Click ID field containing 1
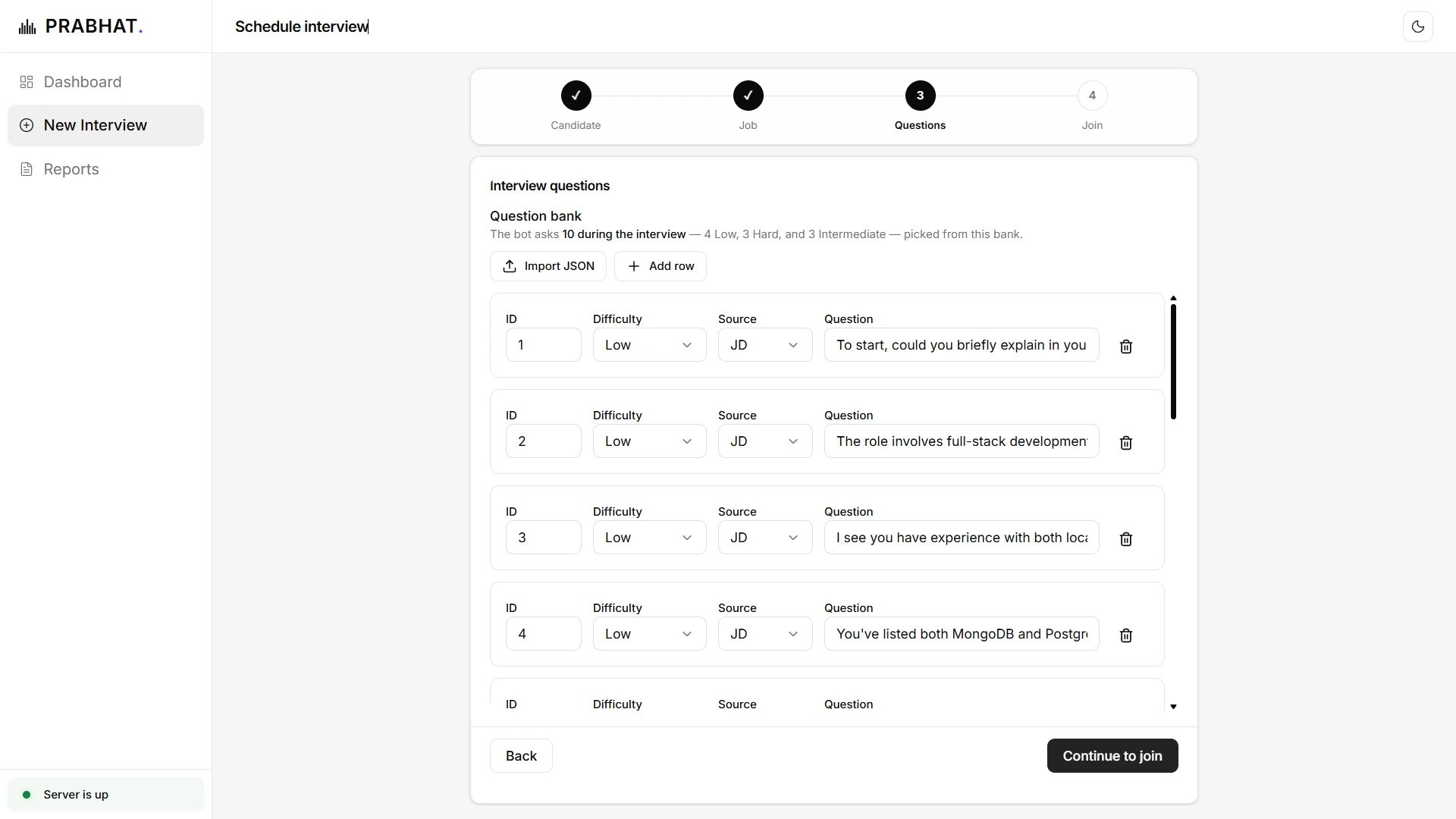The image size is (1456, 819). pyautogui.click(x=544, y=345)
